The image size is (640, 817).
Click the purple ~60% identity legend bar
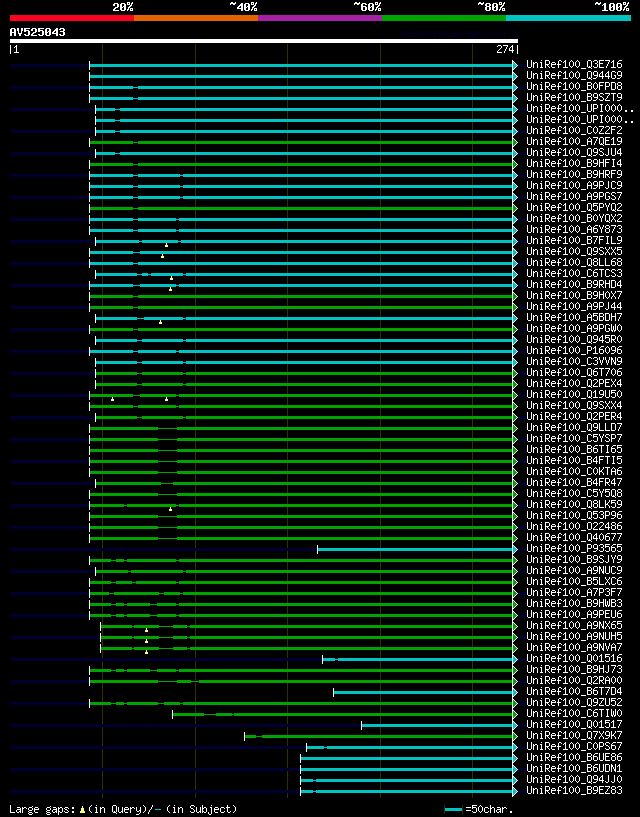click(x=320, y=18)
